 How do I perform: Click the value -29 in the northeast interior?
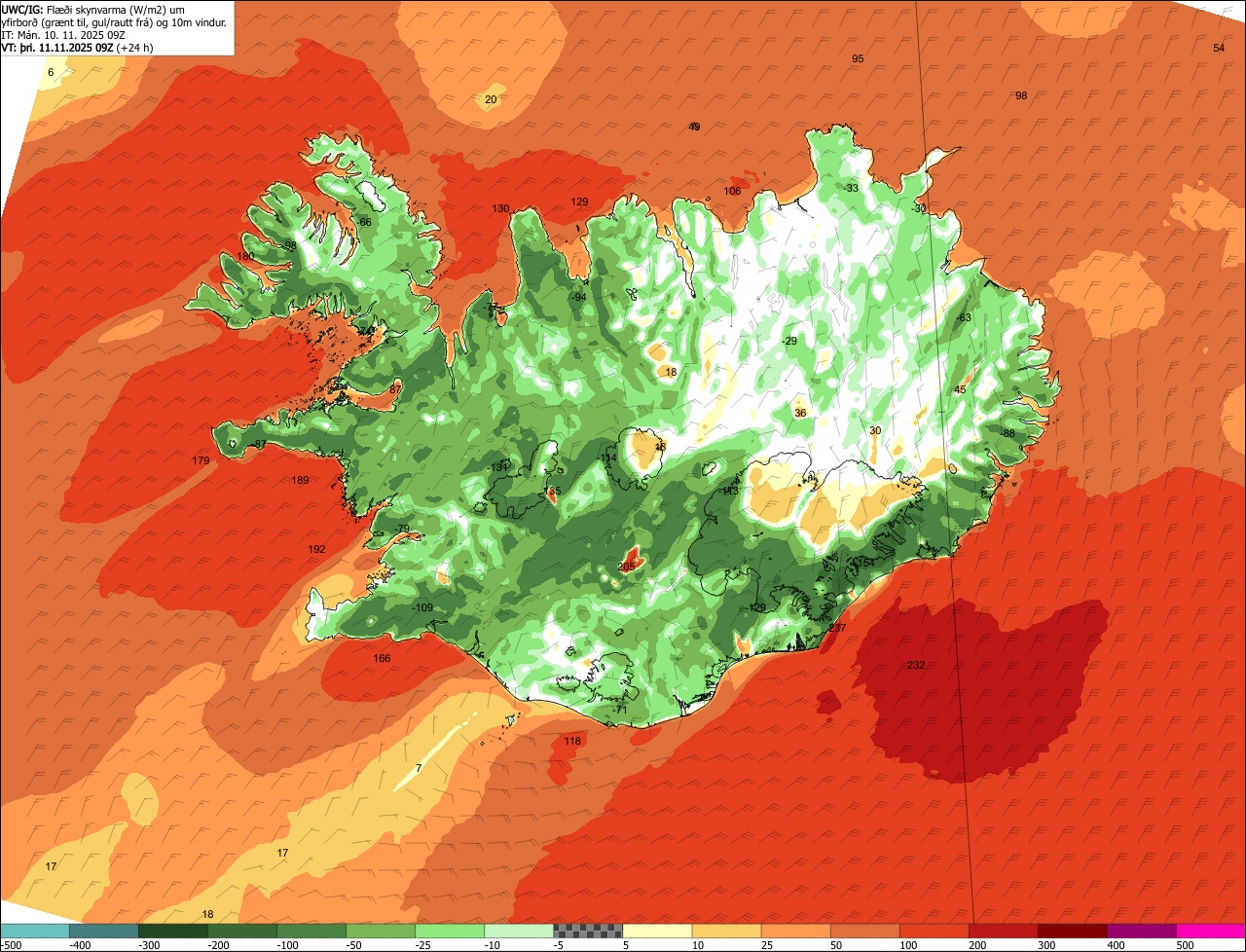click(788, 341)
